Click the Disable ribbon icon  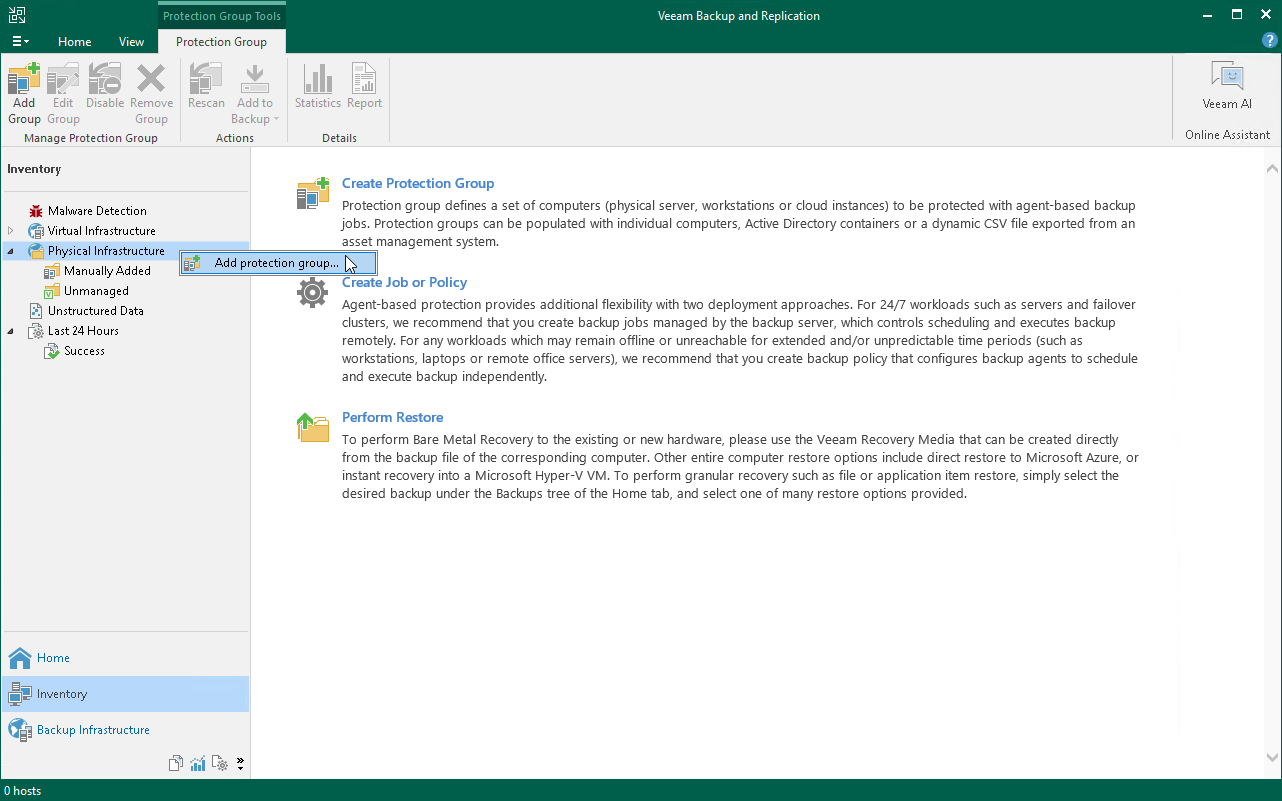tap(105, 87)
